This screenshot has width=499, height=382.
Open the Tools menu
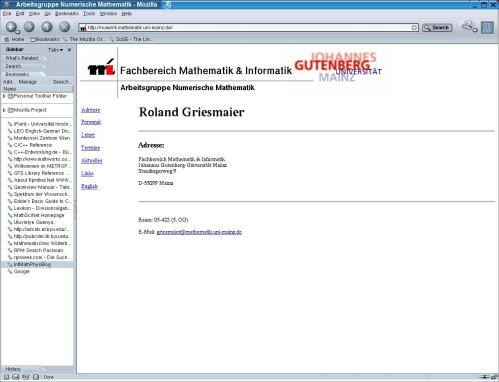pos(89,14)
